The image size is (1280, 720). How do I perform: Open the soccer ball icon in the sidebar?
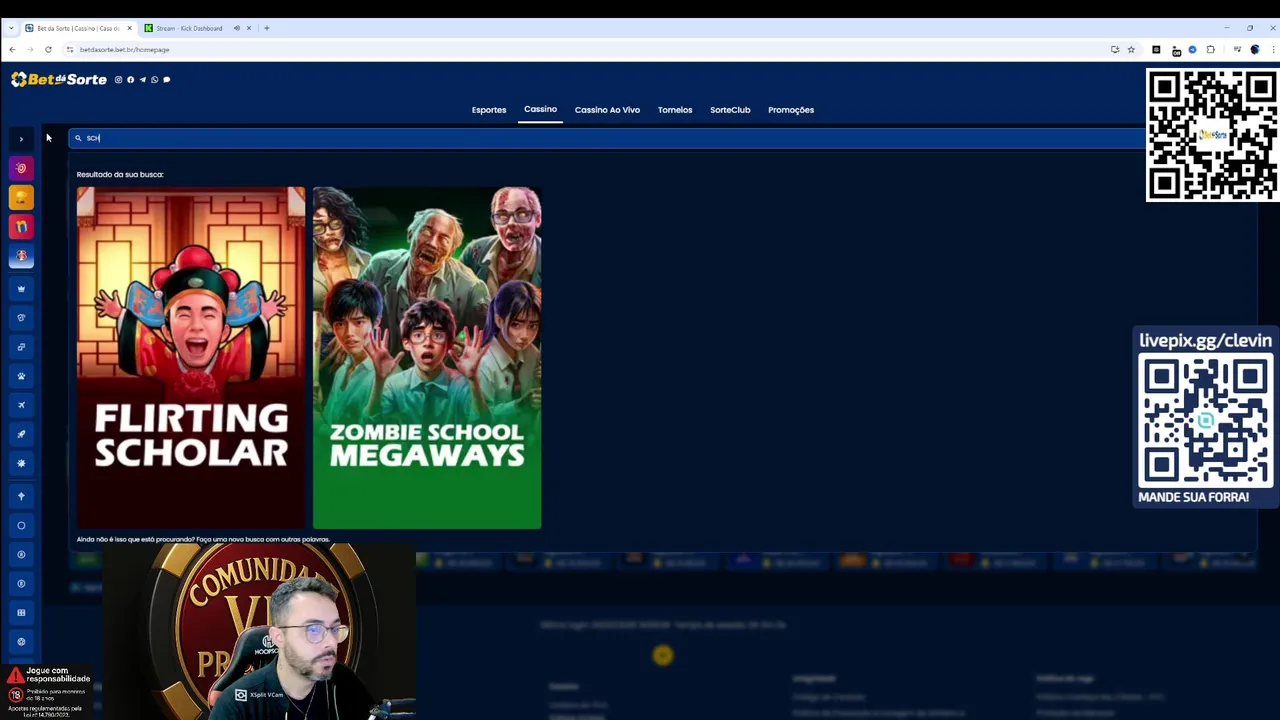click(x=21, y=256)
